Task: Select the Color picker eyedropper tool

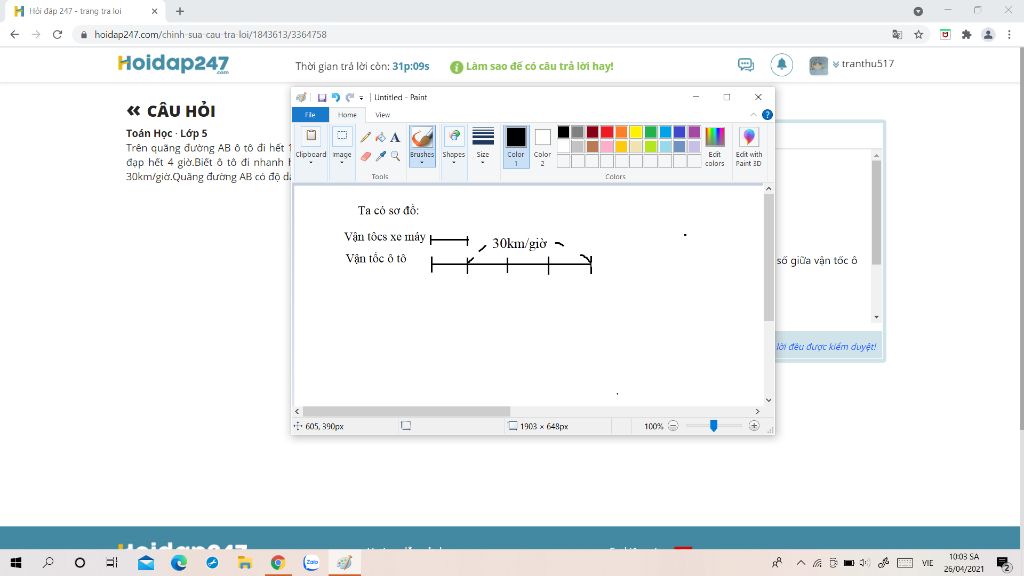Action: pyautogui.click(x=381, y=156)
